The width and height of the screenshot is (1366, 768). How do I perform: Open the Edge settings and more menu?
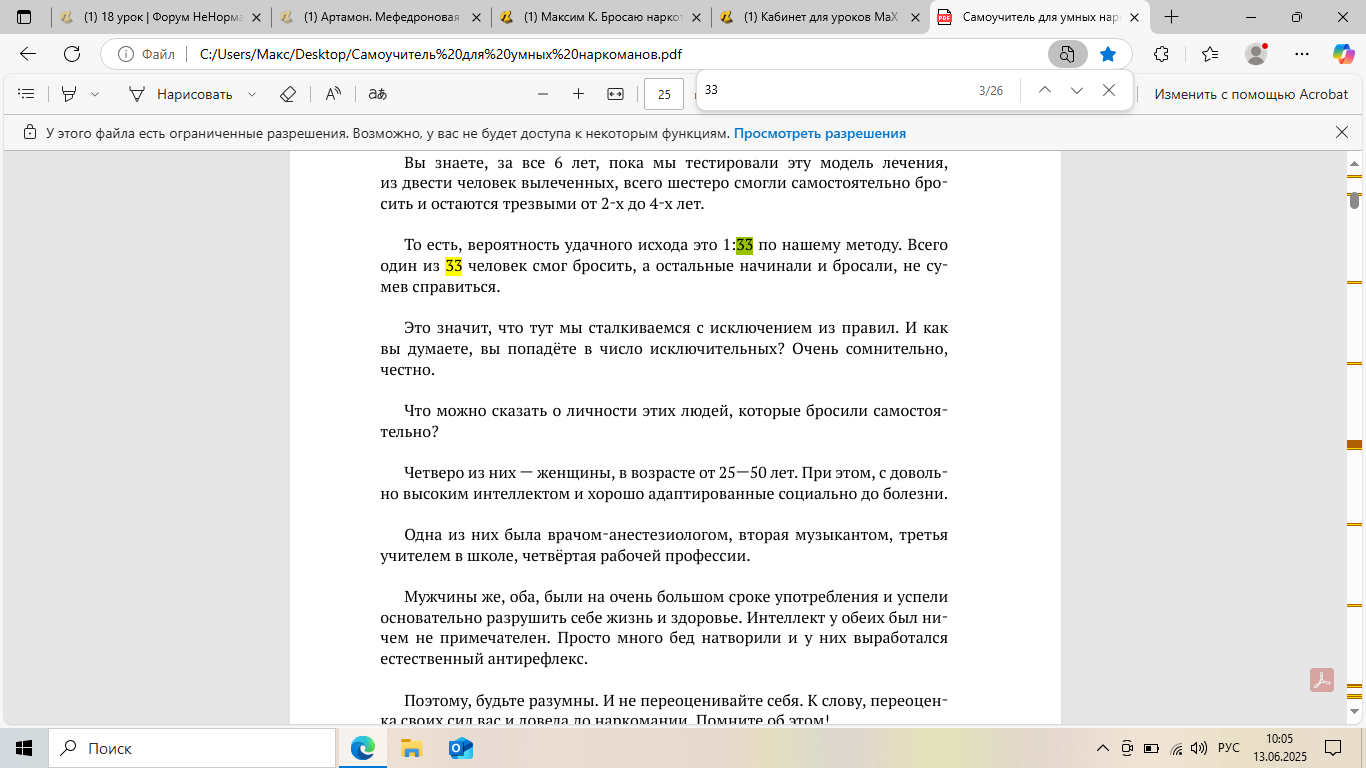tap(1301, 54)
